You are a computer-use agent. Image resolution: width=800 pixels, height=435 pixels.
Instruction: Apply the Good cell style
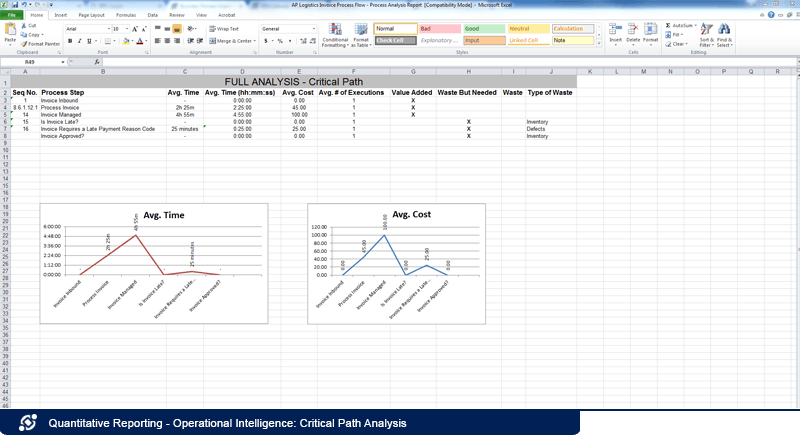pyautogui.click(x=482, y=29)
